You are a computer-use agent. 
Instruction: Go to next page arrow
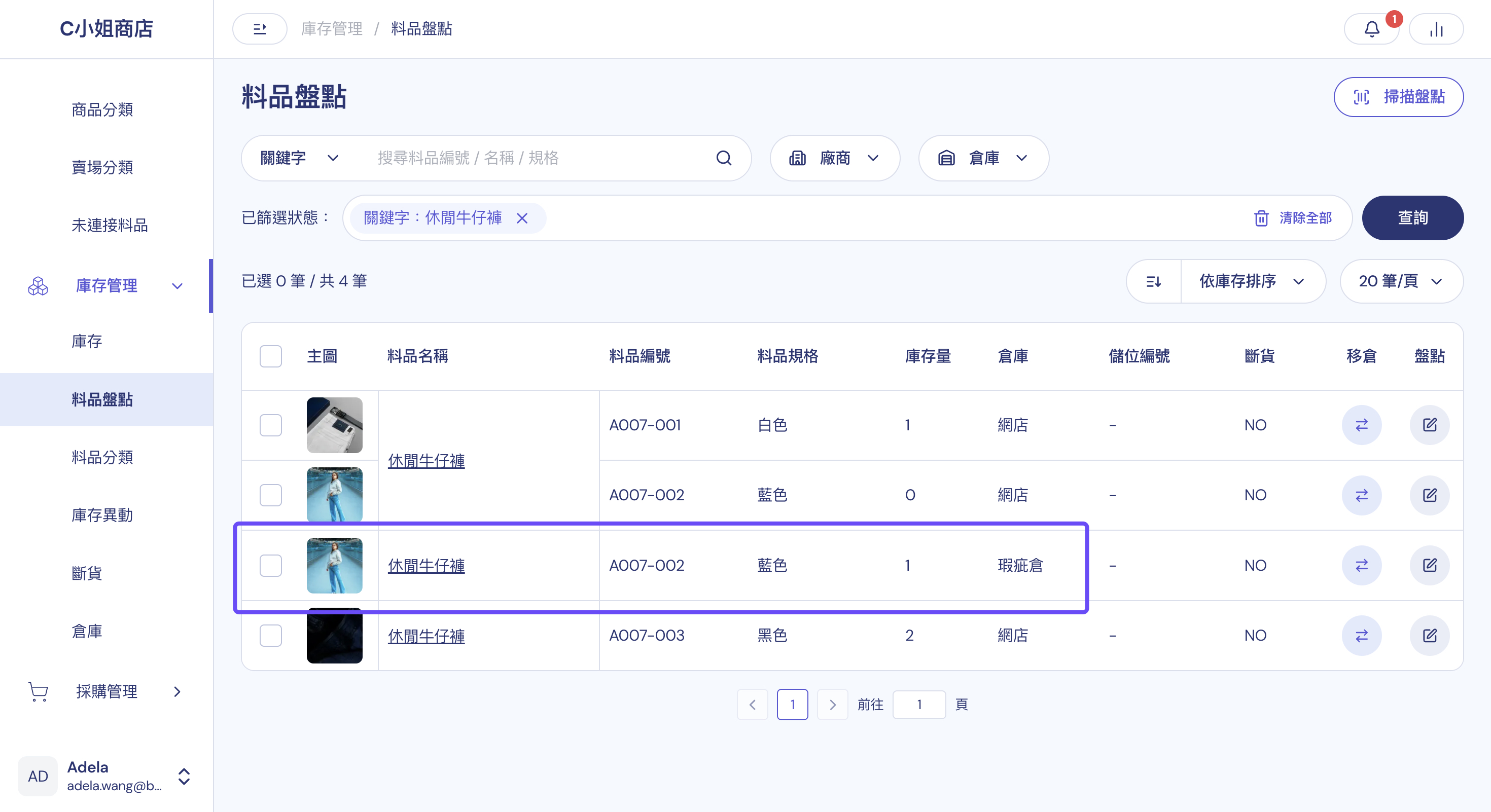[832, 705]
